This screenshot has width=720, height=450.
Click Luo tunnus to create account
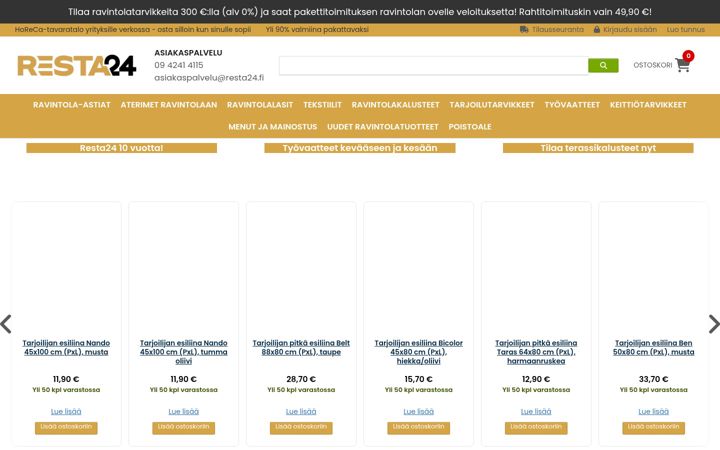point(686,29)
